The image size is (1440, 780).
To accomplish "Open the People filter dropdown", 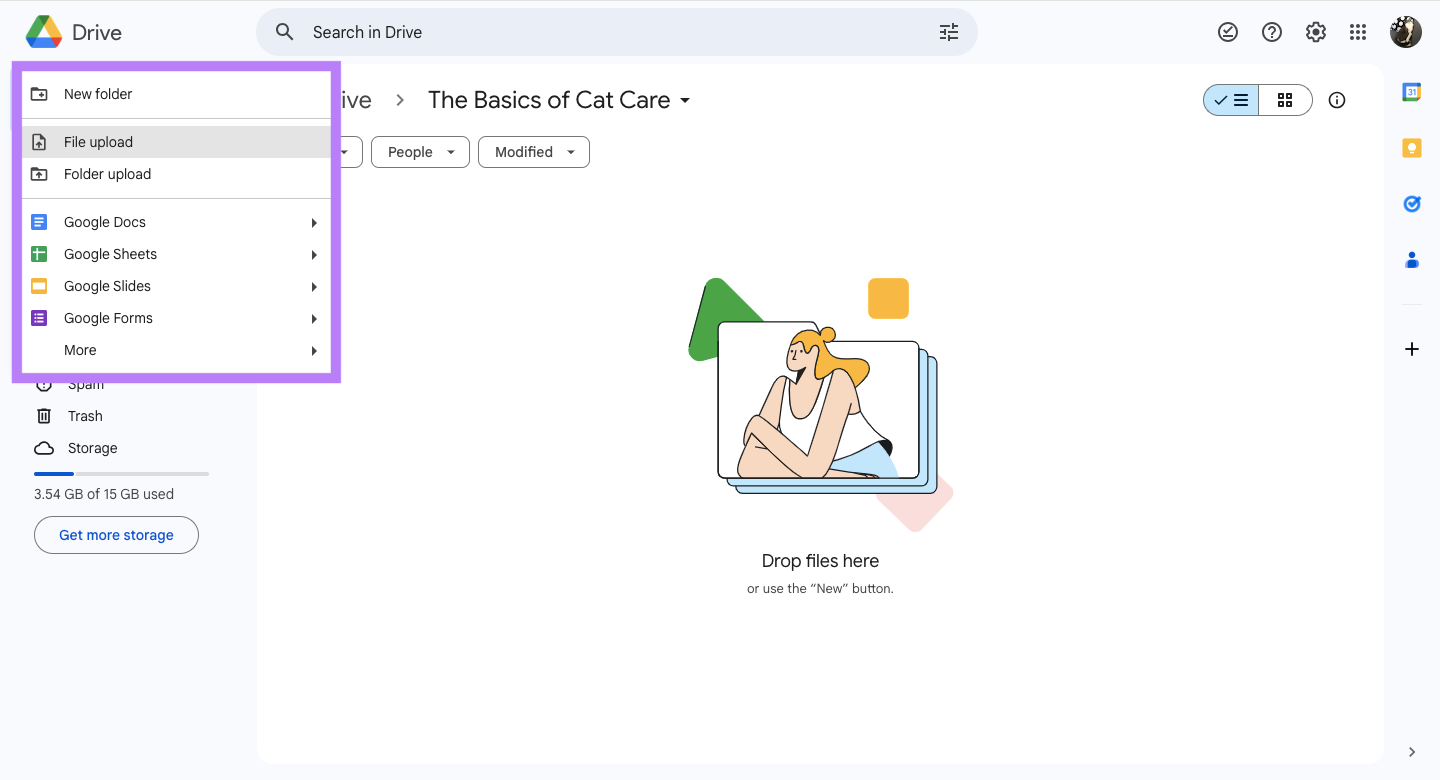I will click(x=420, y=152).
